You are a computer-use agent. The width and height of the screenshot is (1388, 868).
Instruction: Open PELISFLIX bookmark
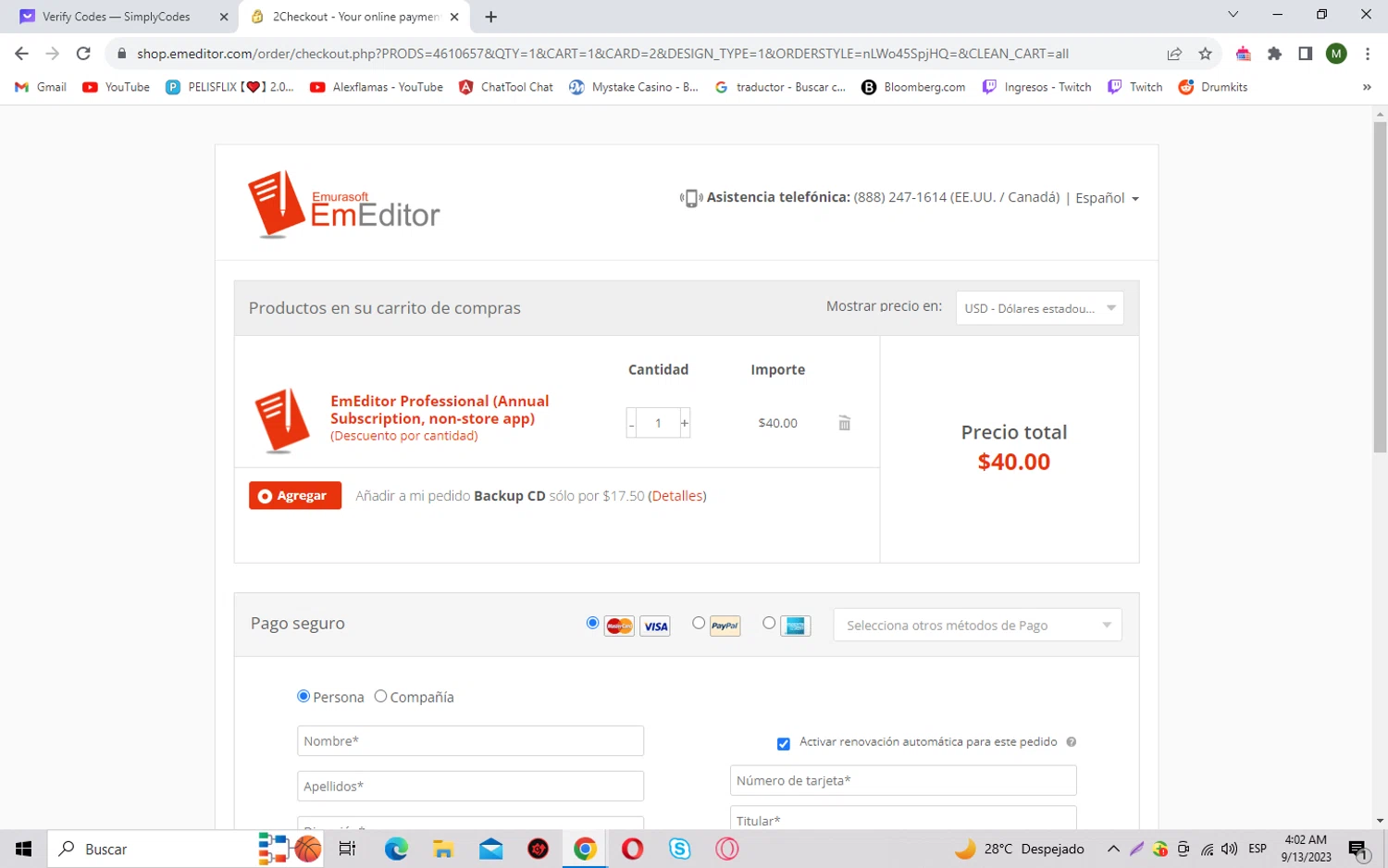(x=229, y=87)
